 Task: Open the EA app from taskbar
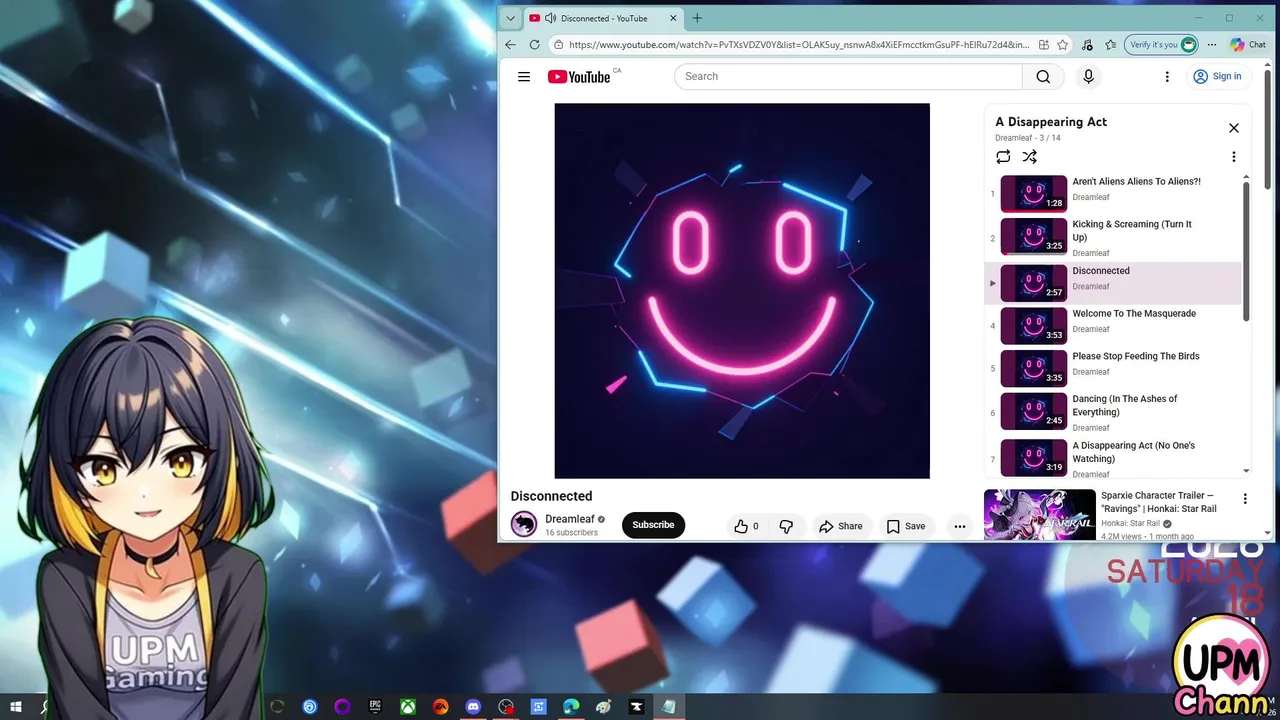click(x=441, y=707)
